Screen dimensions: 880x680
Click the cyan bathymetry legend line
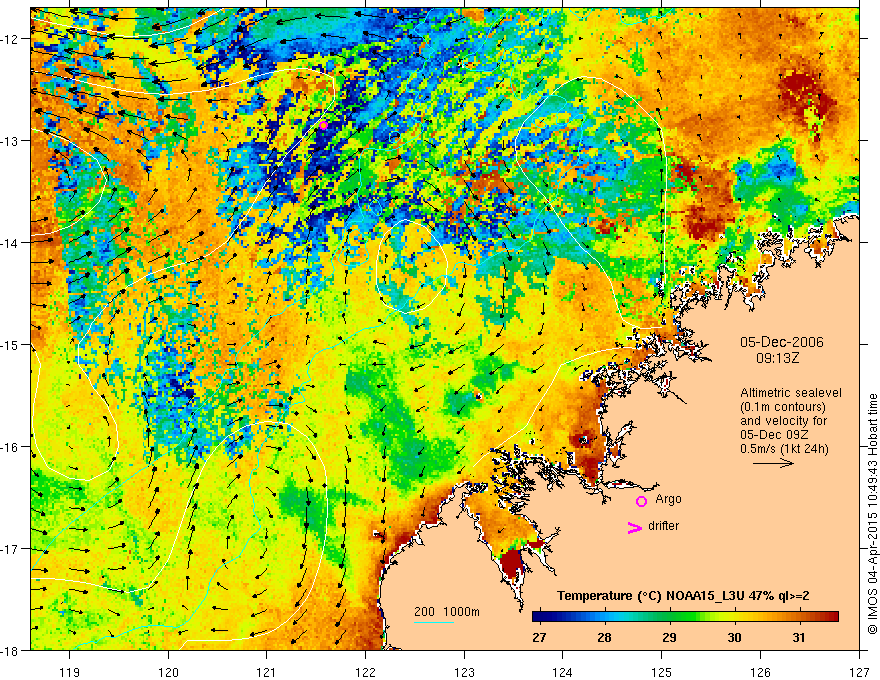tap(434, 622)
